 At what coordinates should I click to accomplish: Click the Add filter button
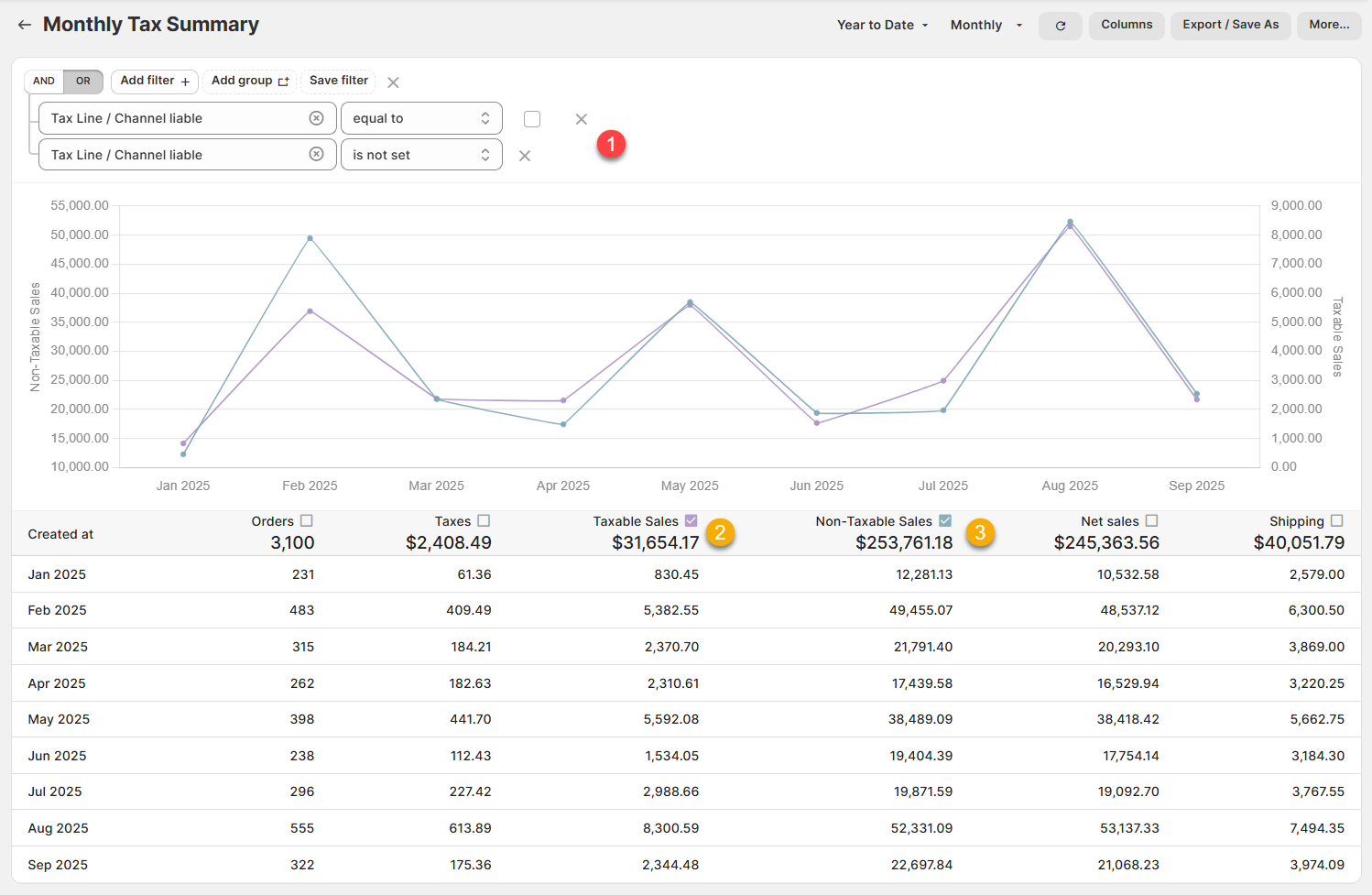155,81
